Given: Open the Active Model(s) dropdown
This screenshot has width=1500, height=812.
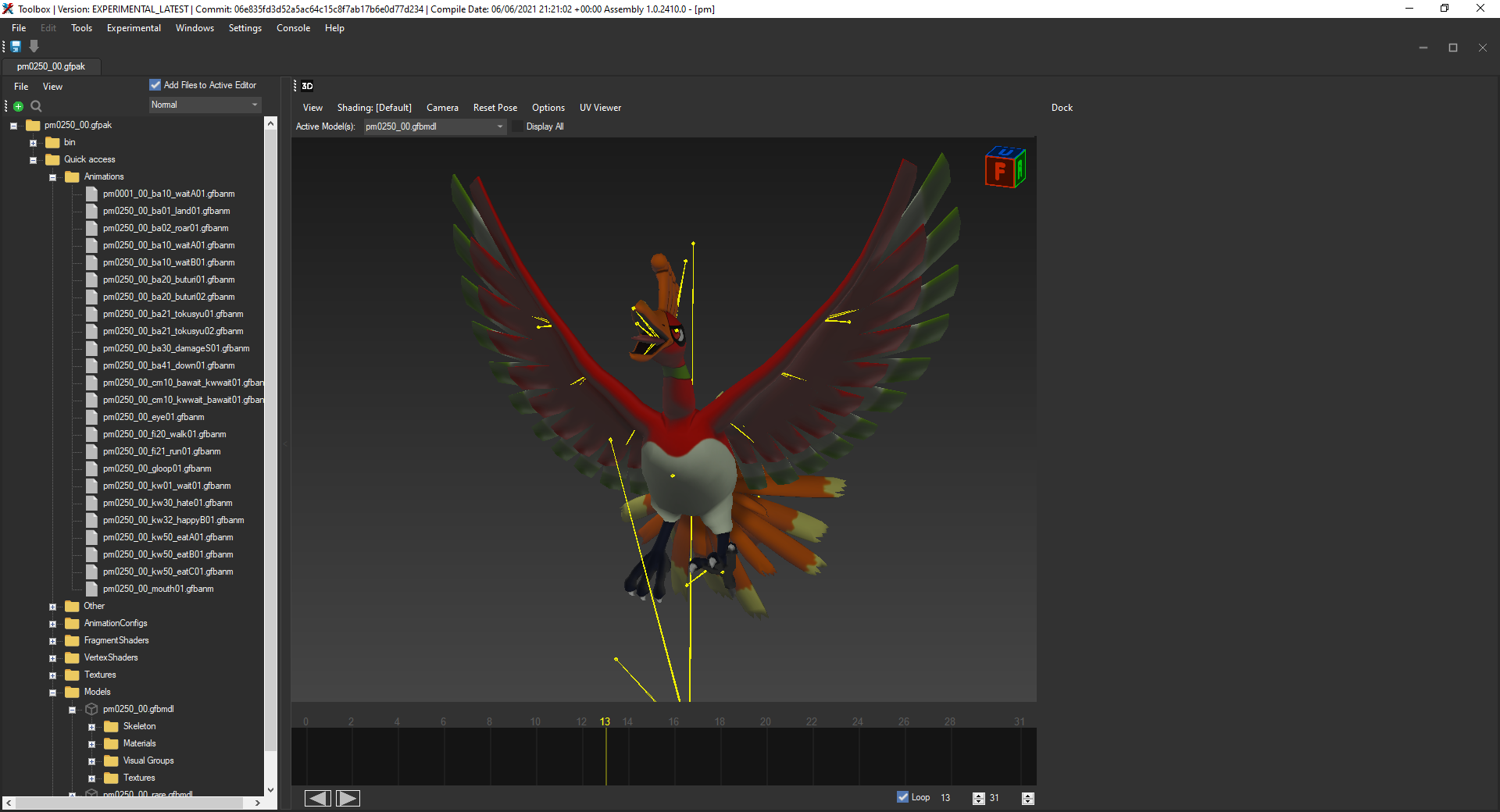Looking at the screenshot, I should tap(435, 126).
